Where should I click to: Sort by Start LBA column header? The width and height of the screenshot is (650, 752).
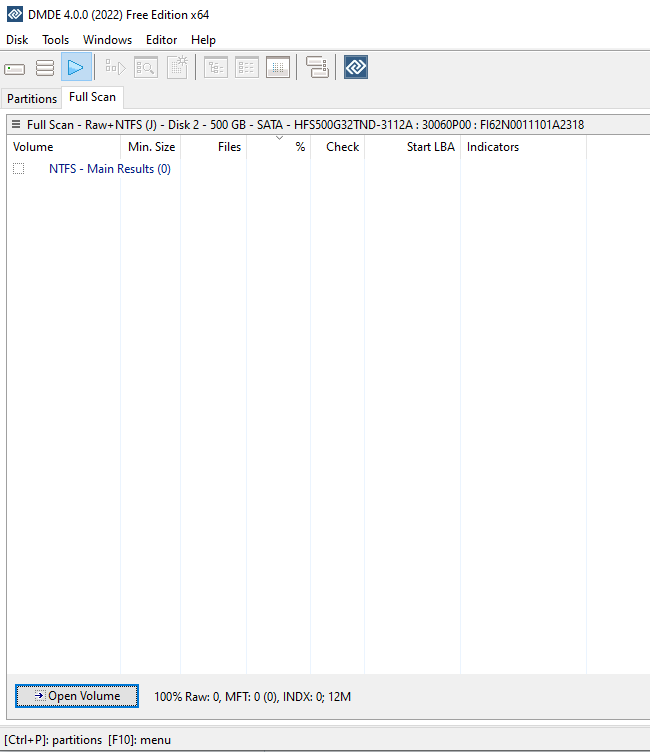click(413, 147)
